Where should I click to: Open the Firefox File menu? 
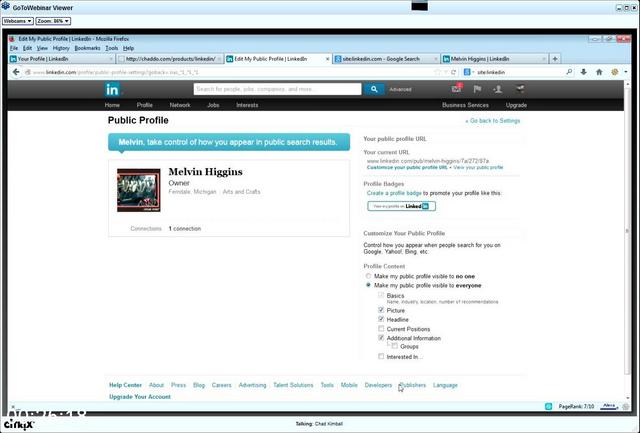(14, 48)
